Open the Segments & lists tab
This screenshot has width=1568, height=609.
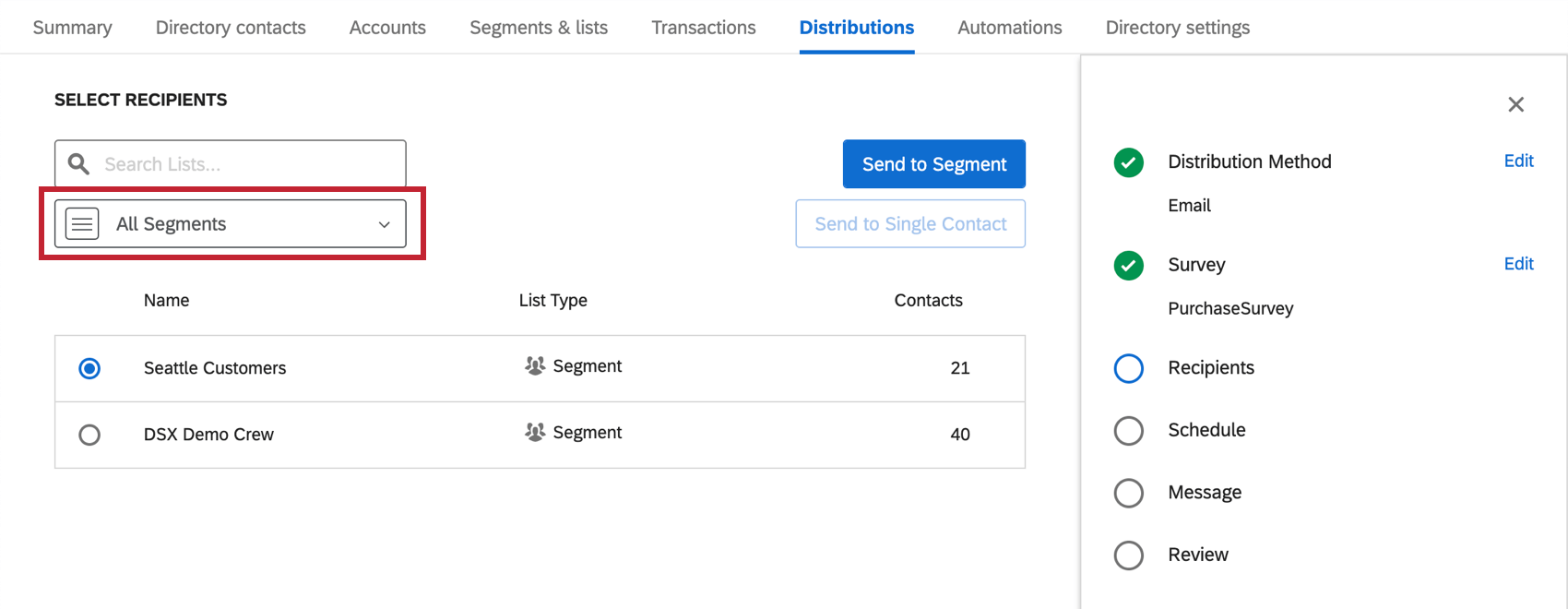[x=539, y=28]
